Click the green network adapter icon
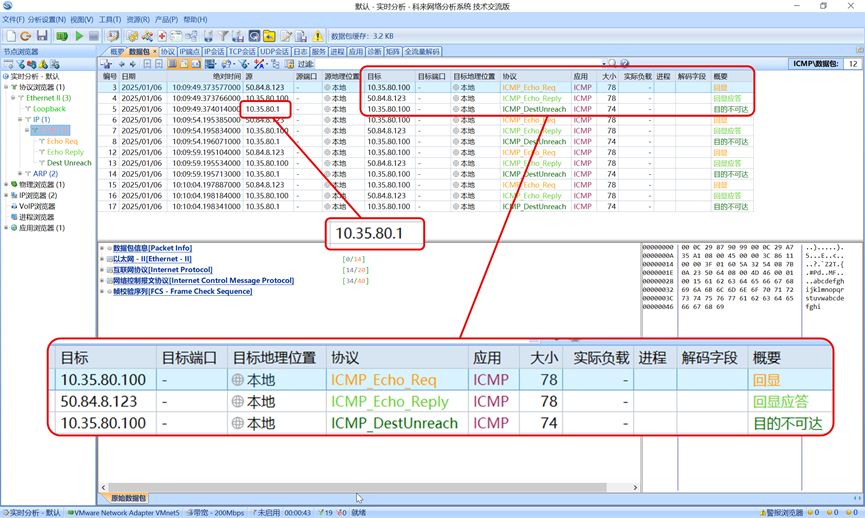 click(x=62, y=36)
